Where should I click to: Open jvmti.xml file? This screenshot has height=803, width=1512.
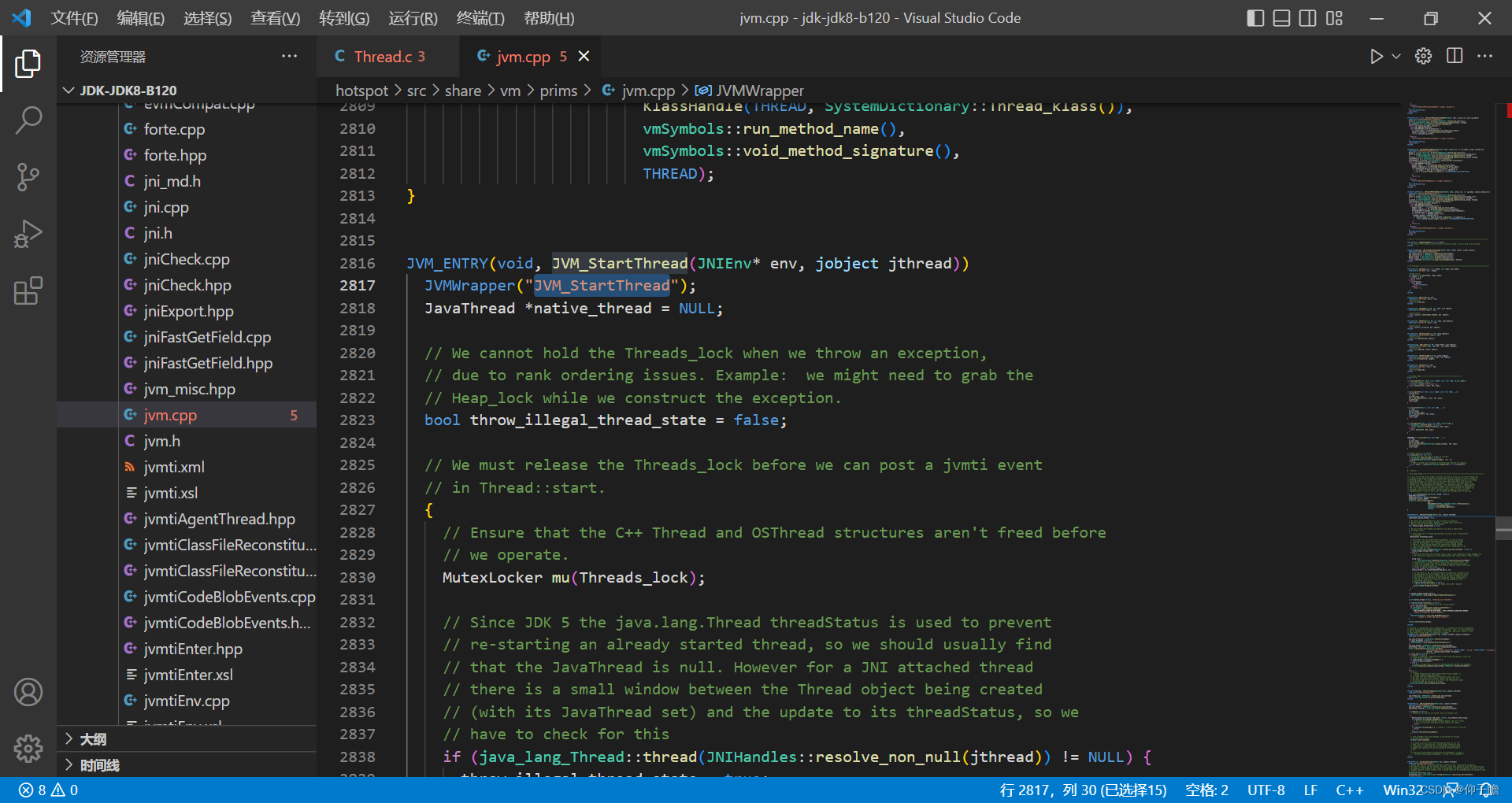pyautogui.click(x=187, y=467)
